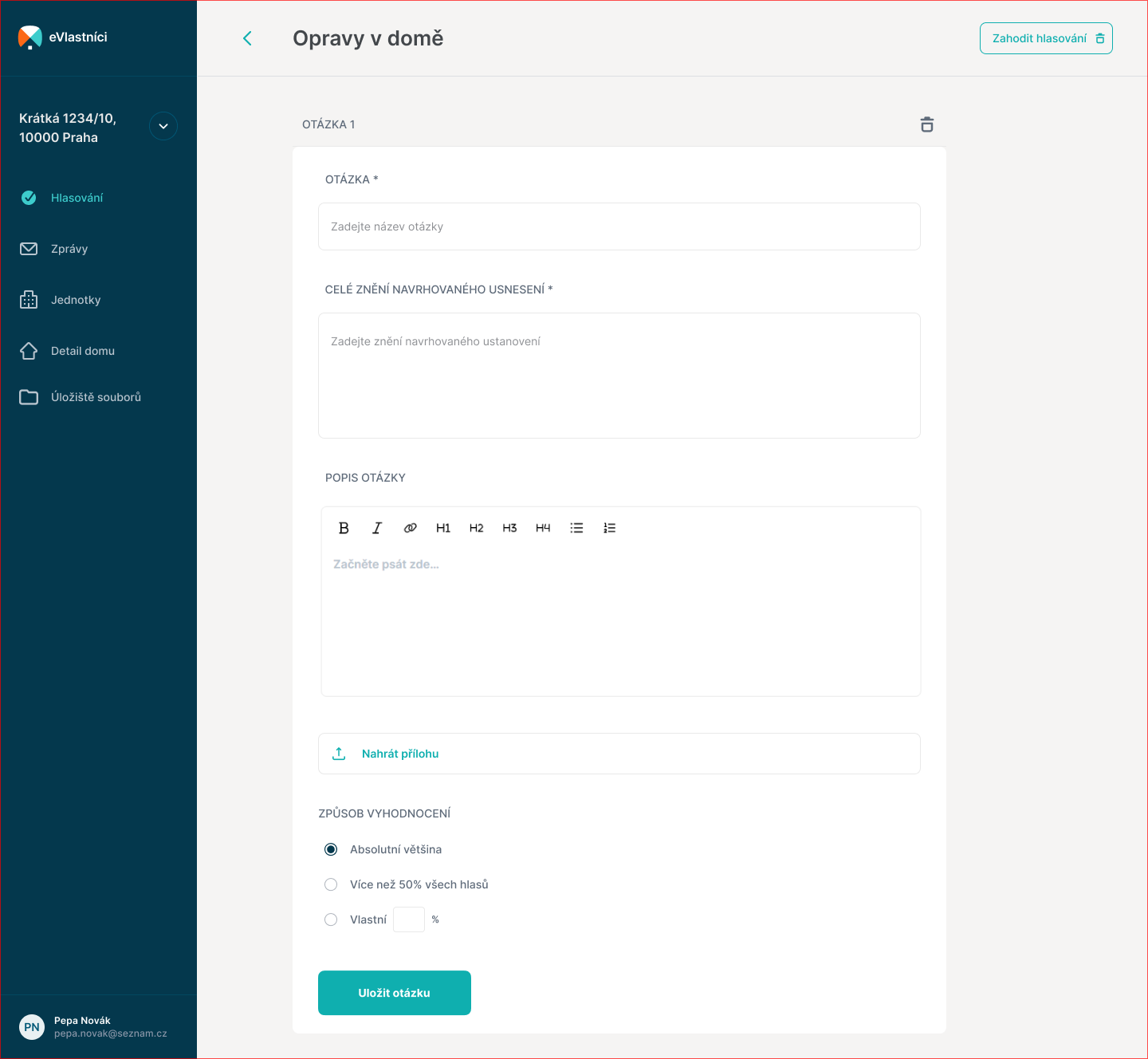Screen dimensions: 1148x1059
Task: Insert a numbered list
Action: [610, 528]
